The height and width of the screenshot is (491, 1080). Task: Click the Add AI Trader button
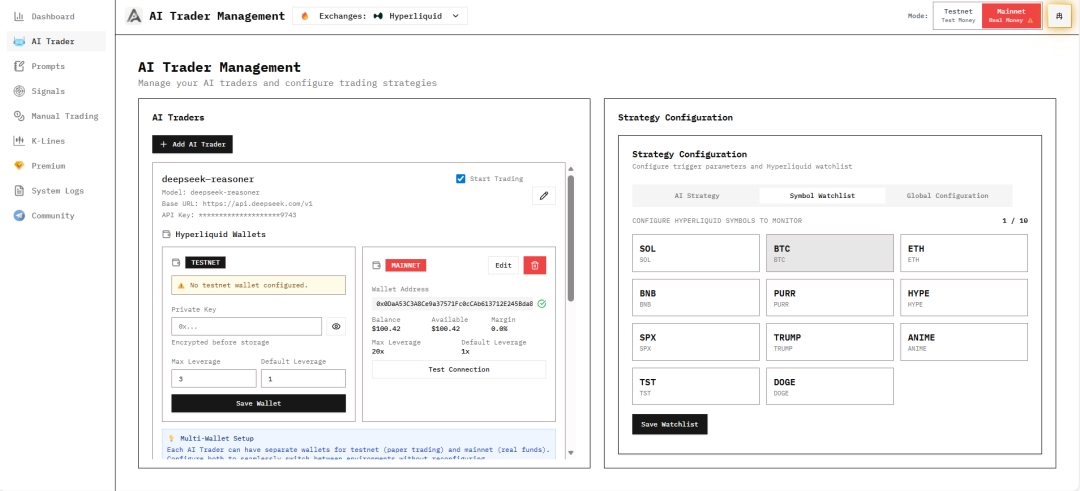[x=192, y=145]
